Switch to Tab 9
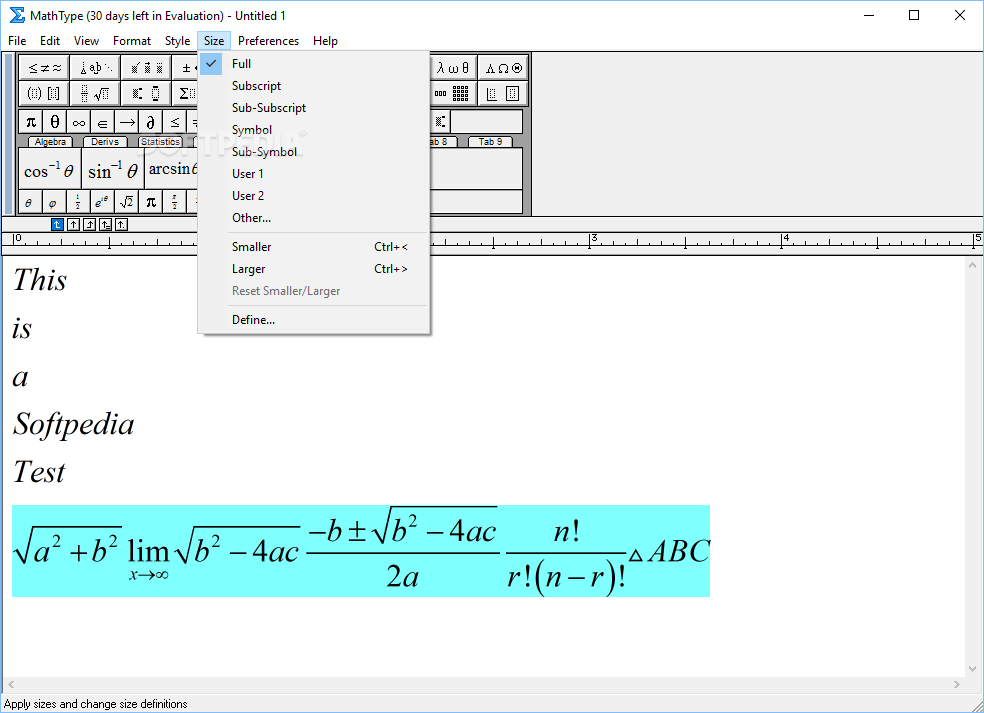The height and width of the screenshot is (713, 984). point(490,142)
